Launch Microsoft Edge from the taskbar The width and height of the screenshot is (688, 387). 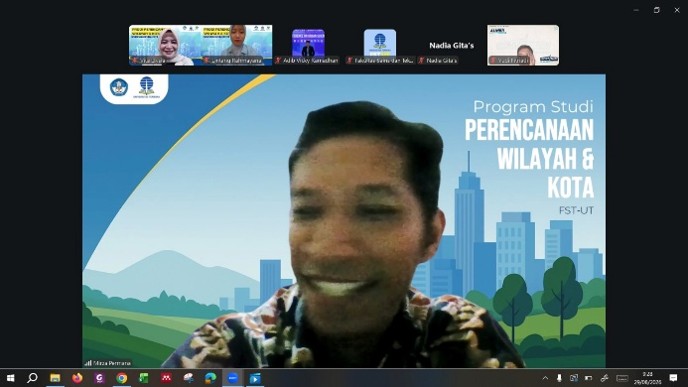click(x=211, y=378)
